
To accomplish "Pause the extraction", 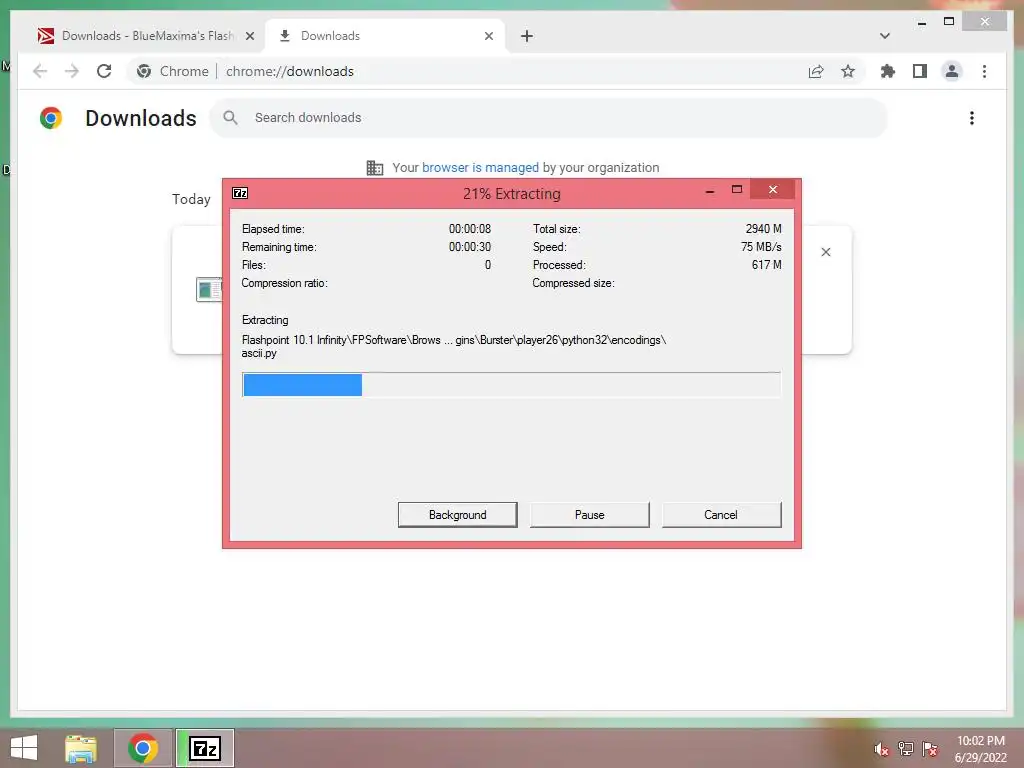I will tap(590, 515).
